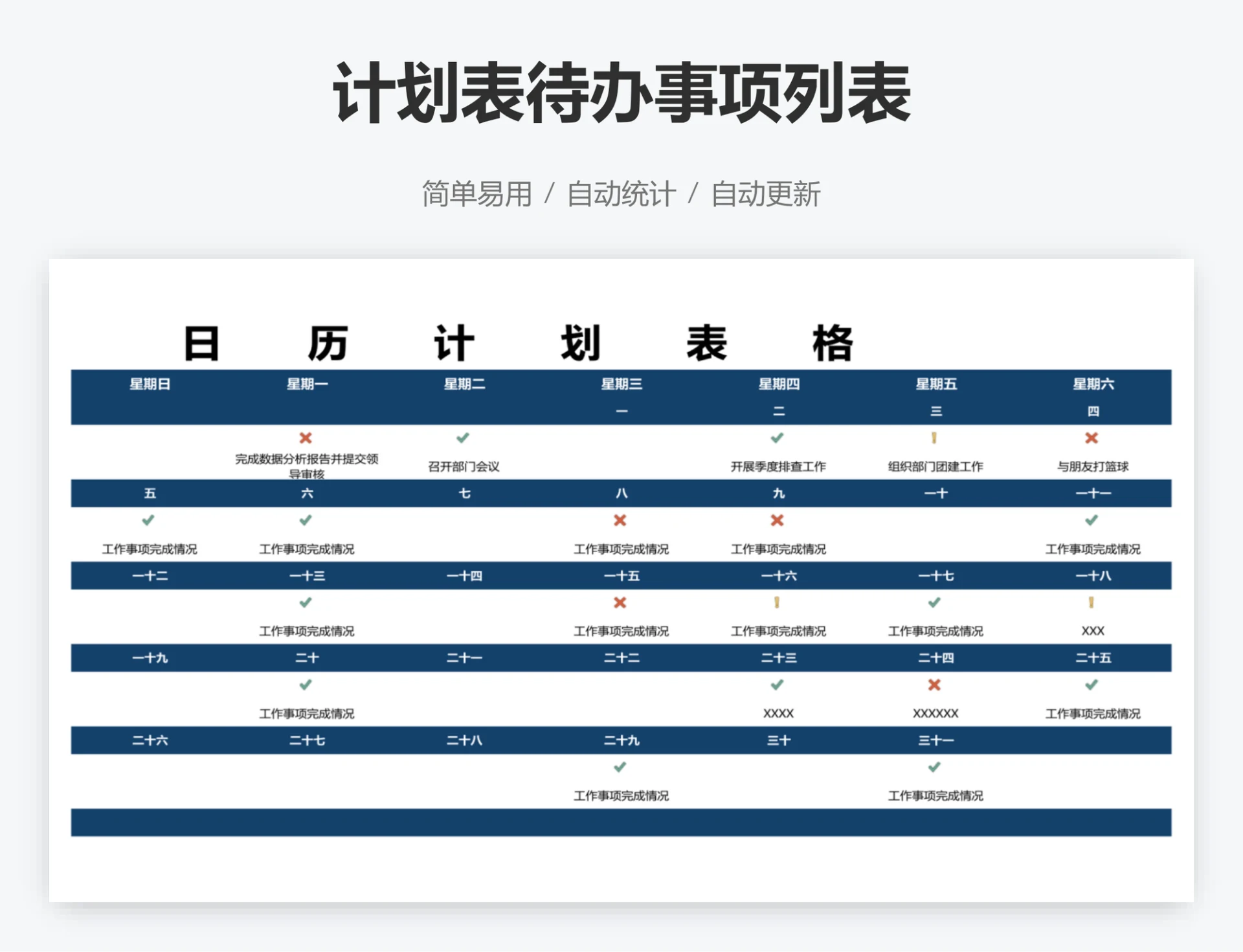
Task: Click the green checkmark under date 二十五
Action: coord(1093,685)
